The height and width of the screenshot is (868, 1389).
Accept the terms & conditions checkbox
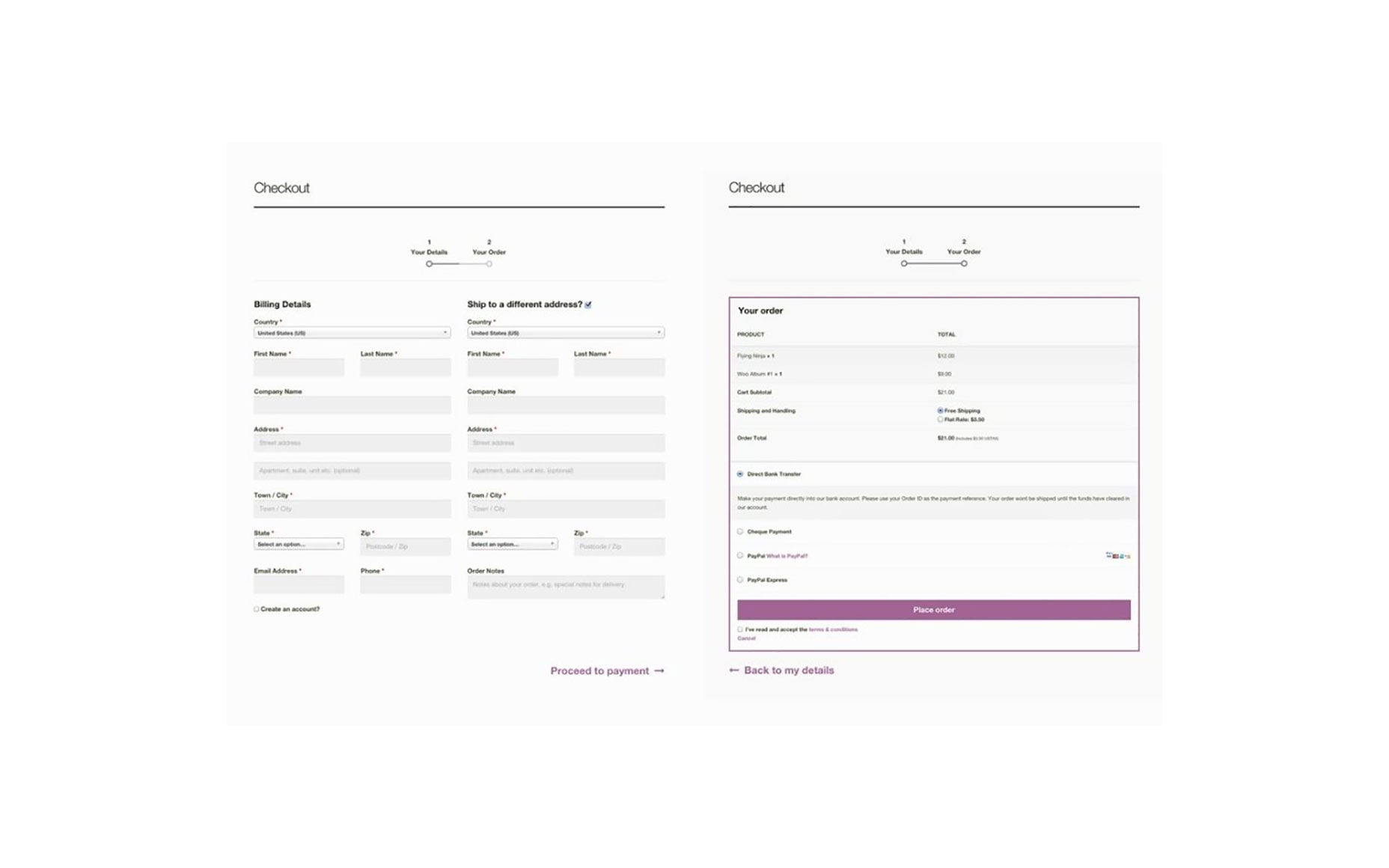coord(740,629)
